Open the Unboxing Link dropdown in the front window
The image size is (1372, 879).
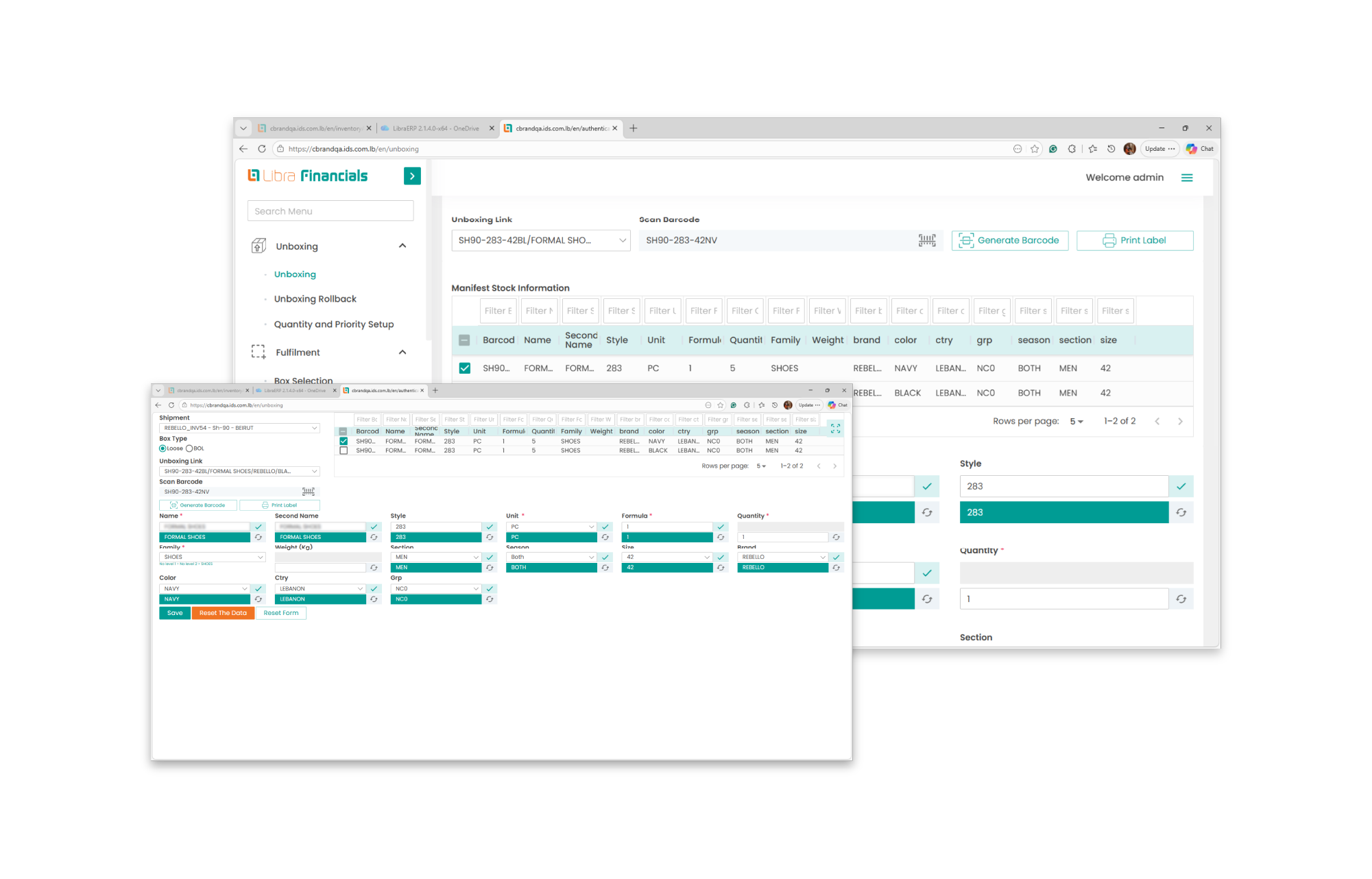[x=239, y=471]
